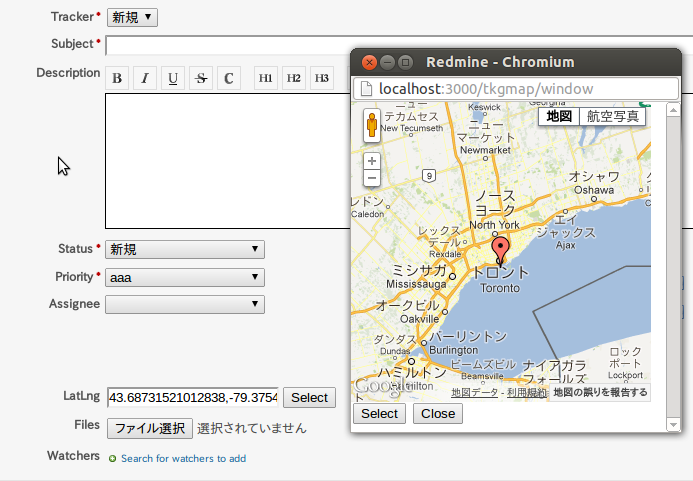Viewport: 693px width, 481px height.
Task: Insert inline code with C button
Action: click(x=229, y=78)
